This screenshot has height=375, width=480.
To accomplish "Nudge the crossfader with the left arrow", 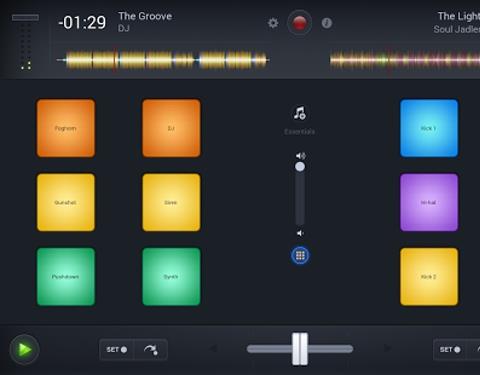I will tap(213, 349).
